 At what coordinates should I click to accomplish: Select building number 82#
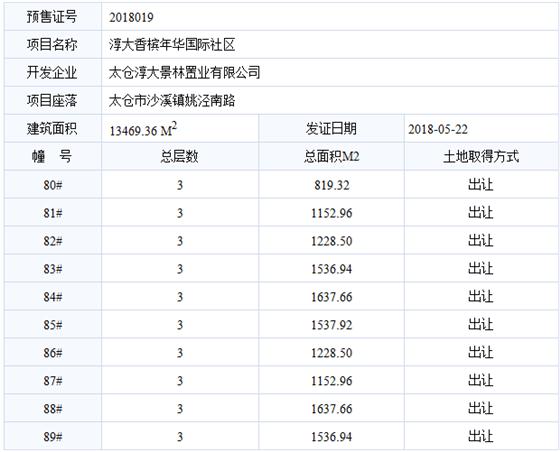pyautogui.click(x=53, y=241)
